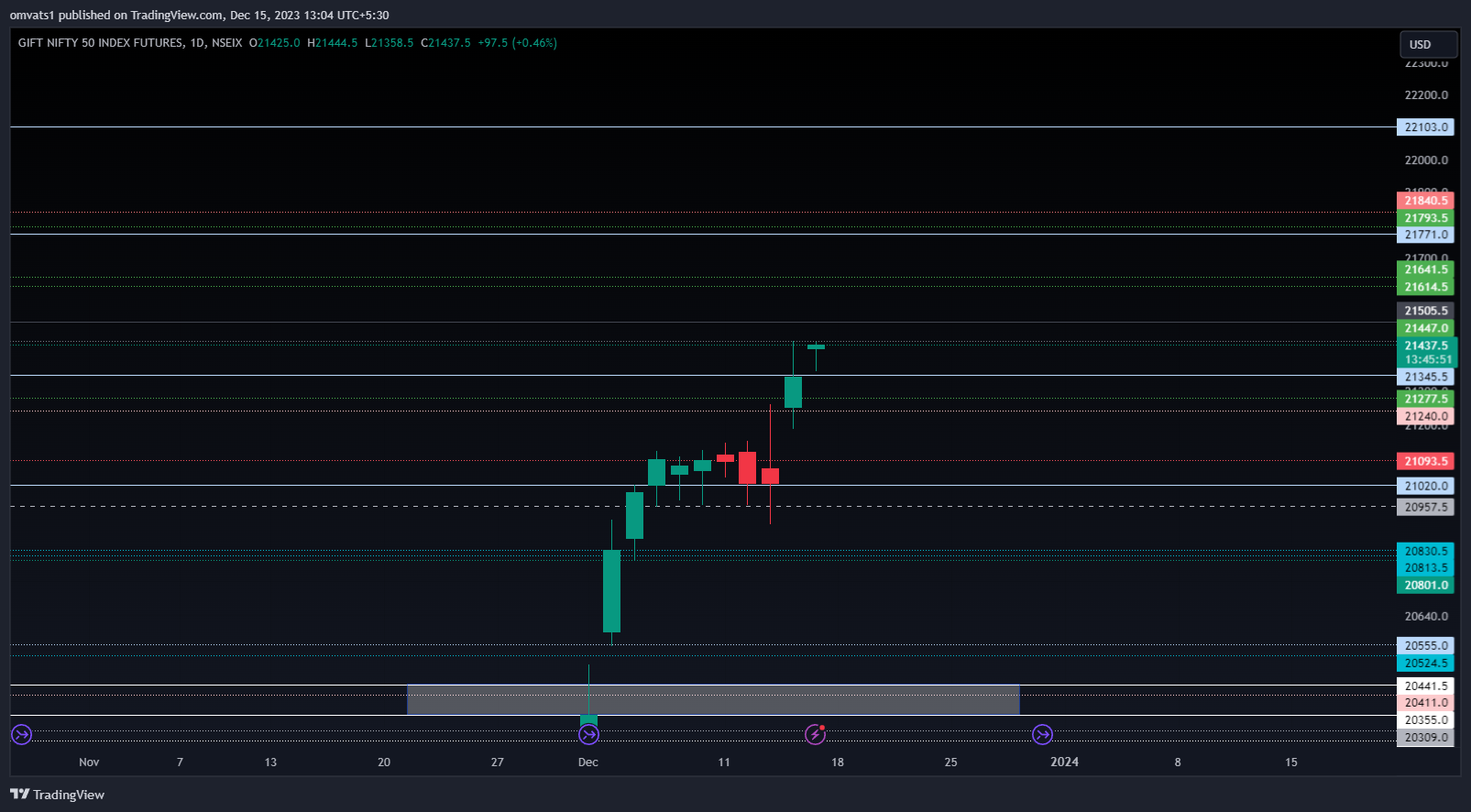Image resolution: width=1471 pixels, height=812 pixels.
Task: Select the red 21093.5 price label
Action: tap(1425, 461)
